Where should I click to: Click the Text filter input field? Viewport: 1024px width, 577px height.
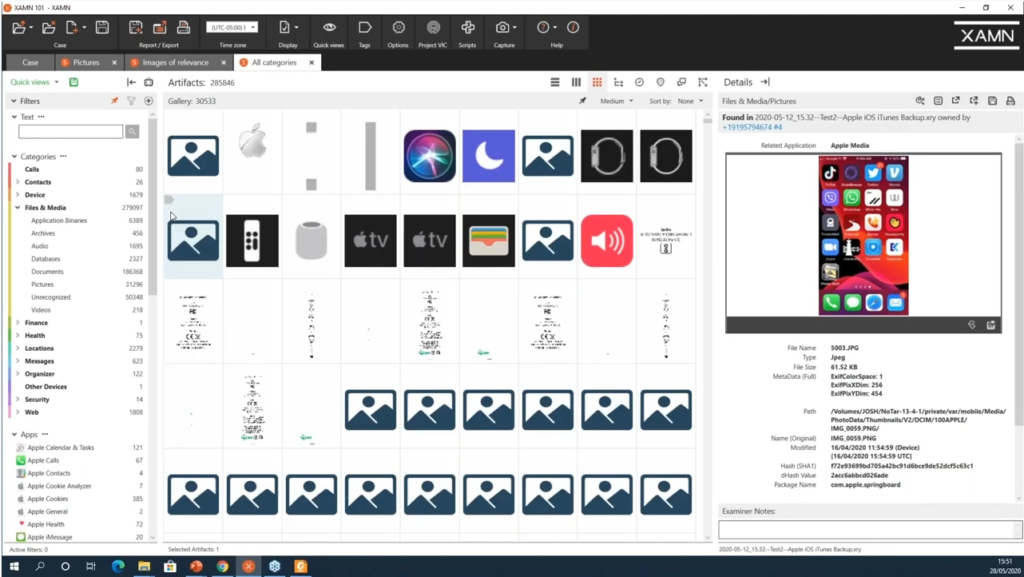[71, 132]
